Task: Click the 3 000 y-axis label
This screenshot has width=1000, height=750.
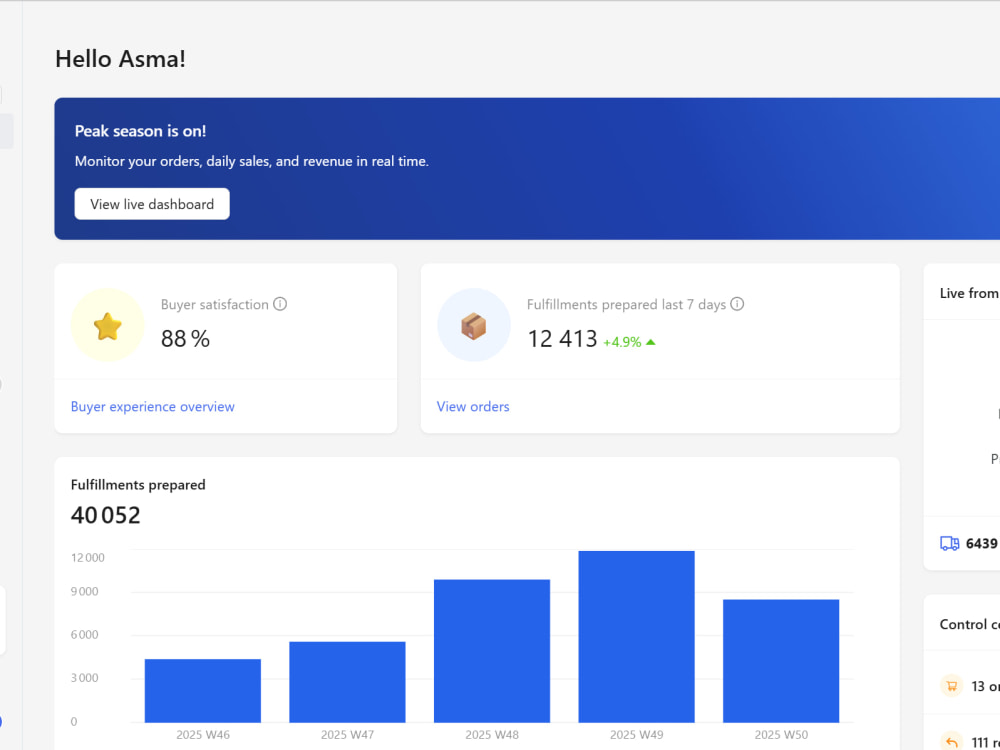Action: click(x=84, y=678)
